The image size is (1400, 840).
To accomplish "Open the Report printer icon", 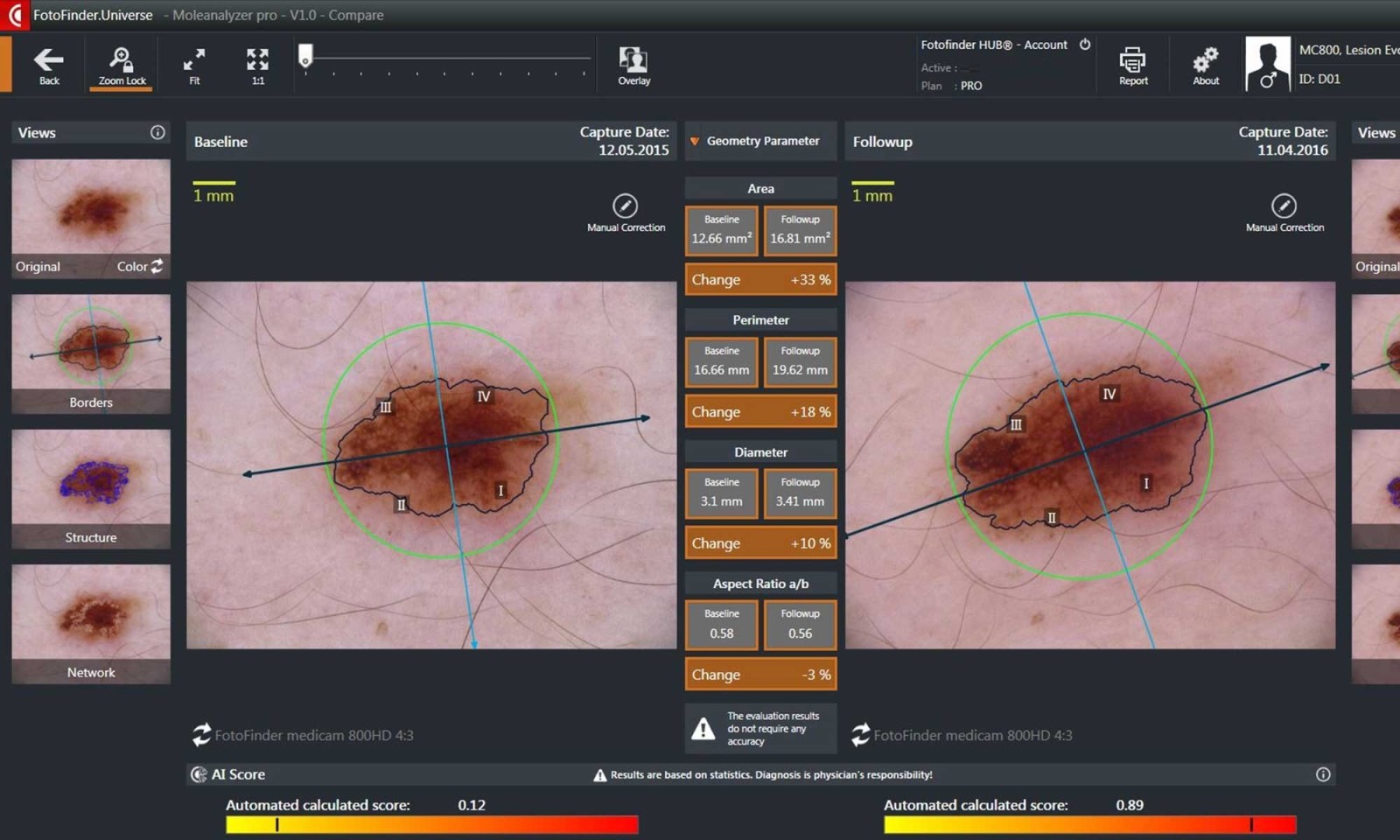I will [x=1133, y=66].
